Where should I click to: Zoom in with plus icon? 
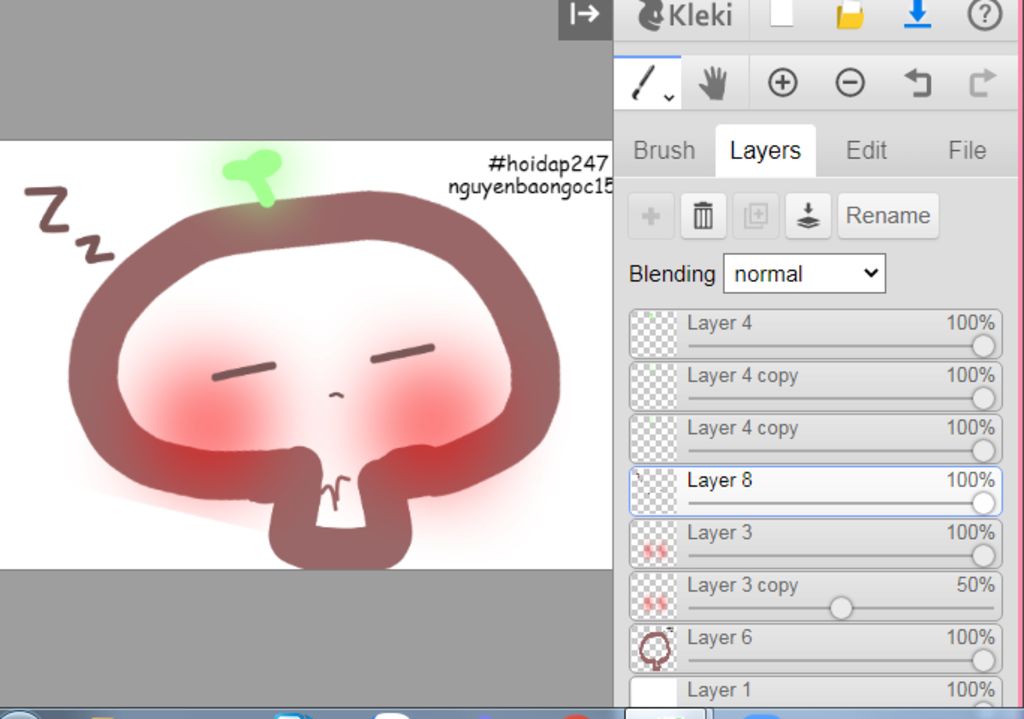(x=782, y=83)
